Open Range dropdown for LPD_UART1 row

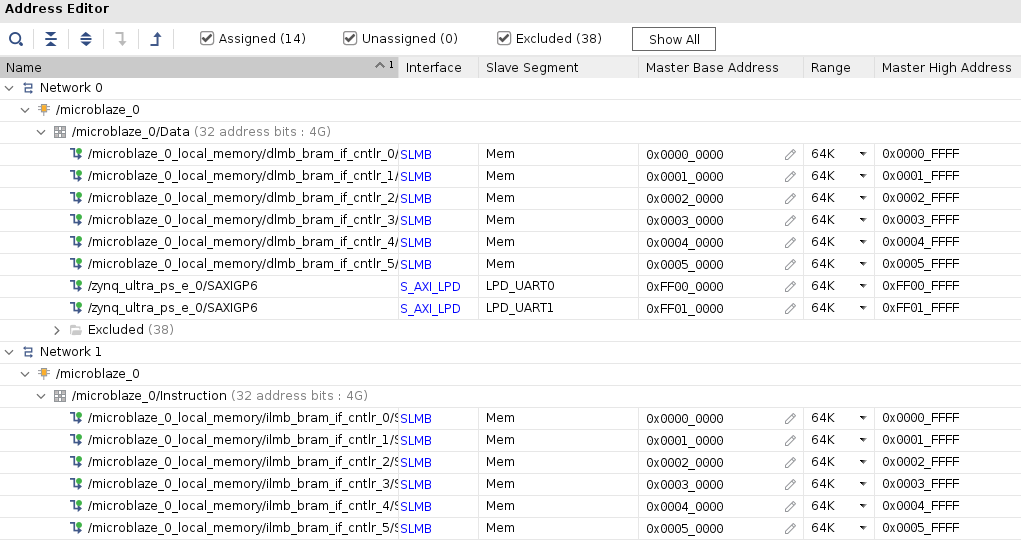(x=863, y=308)
